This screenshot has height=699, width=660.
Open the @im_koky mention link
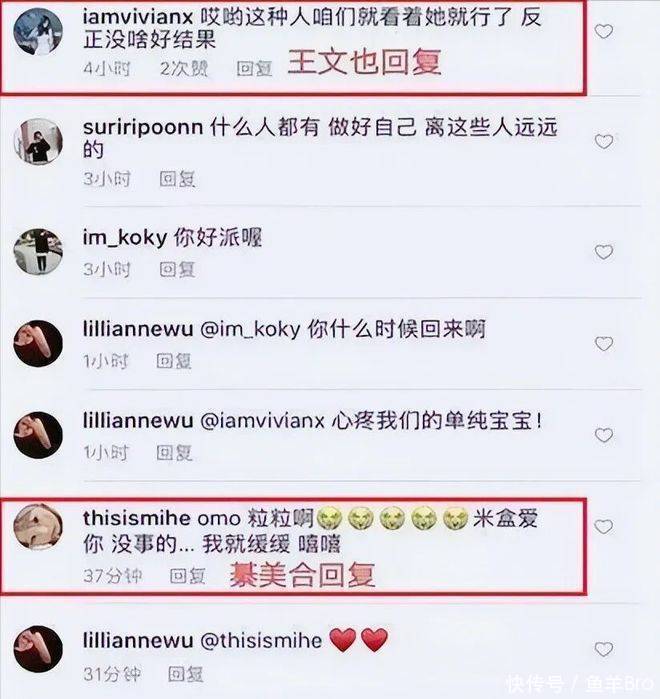pyautogui.click(x=250, y=330)
